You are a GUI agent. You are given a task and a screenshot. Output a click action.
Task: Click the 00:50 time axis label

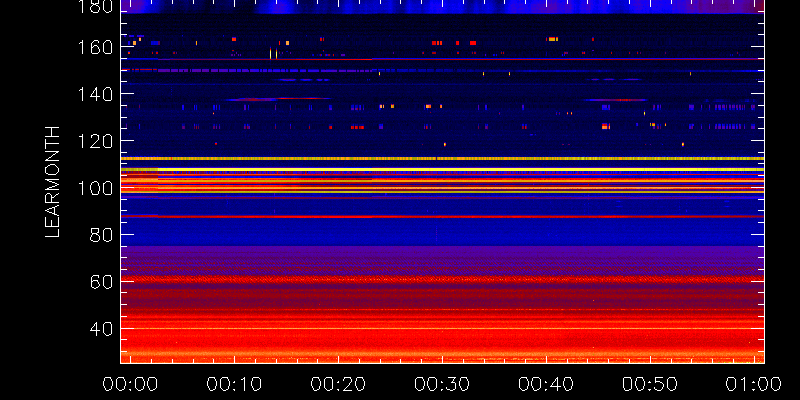click(651, 384)
